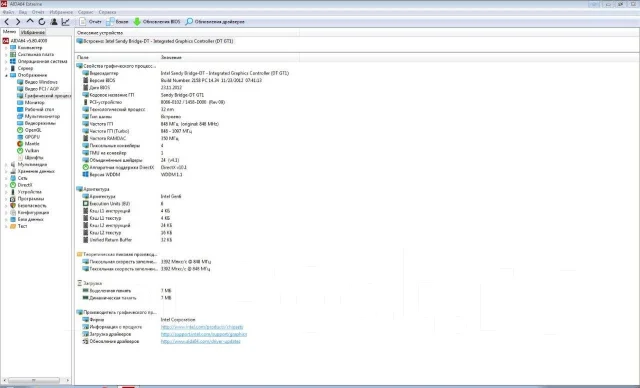The height and width of the screenshot is (388, 640).
Task: Expand the Операционная система tree node
Action: (x=6, y=62)
